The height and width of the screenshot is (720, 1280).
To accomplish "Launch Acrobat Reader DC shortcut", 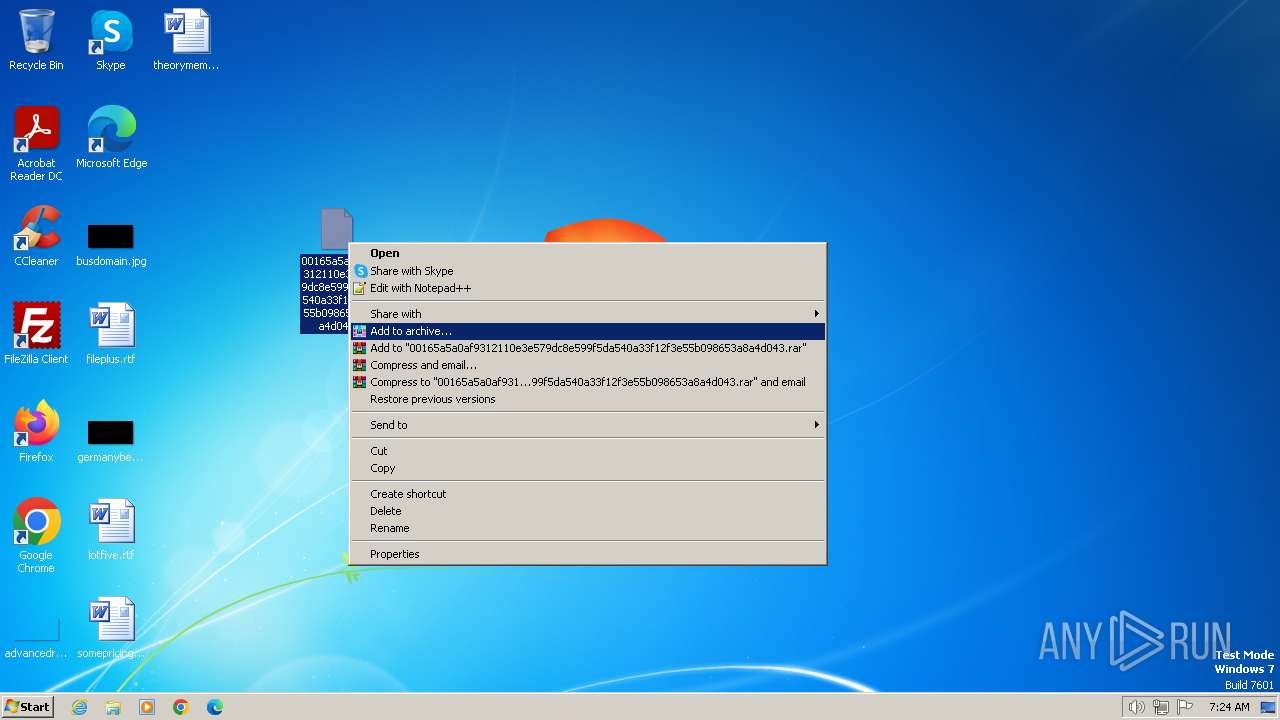I will 36,144.
